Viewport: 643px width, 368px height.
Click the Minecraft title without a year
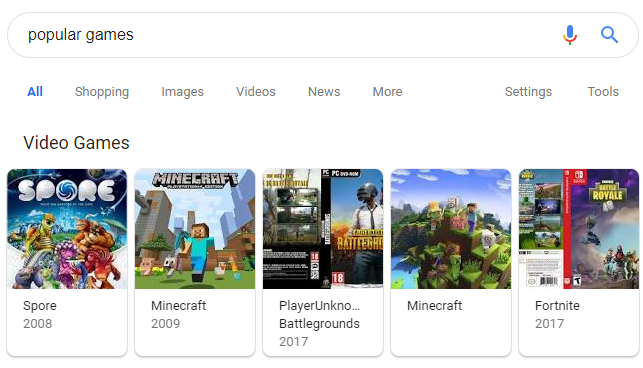click(x=434, y=306)
